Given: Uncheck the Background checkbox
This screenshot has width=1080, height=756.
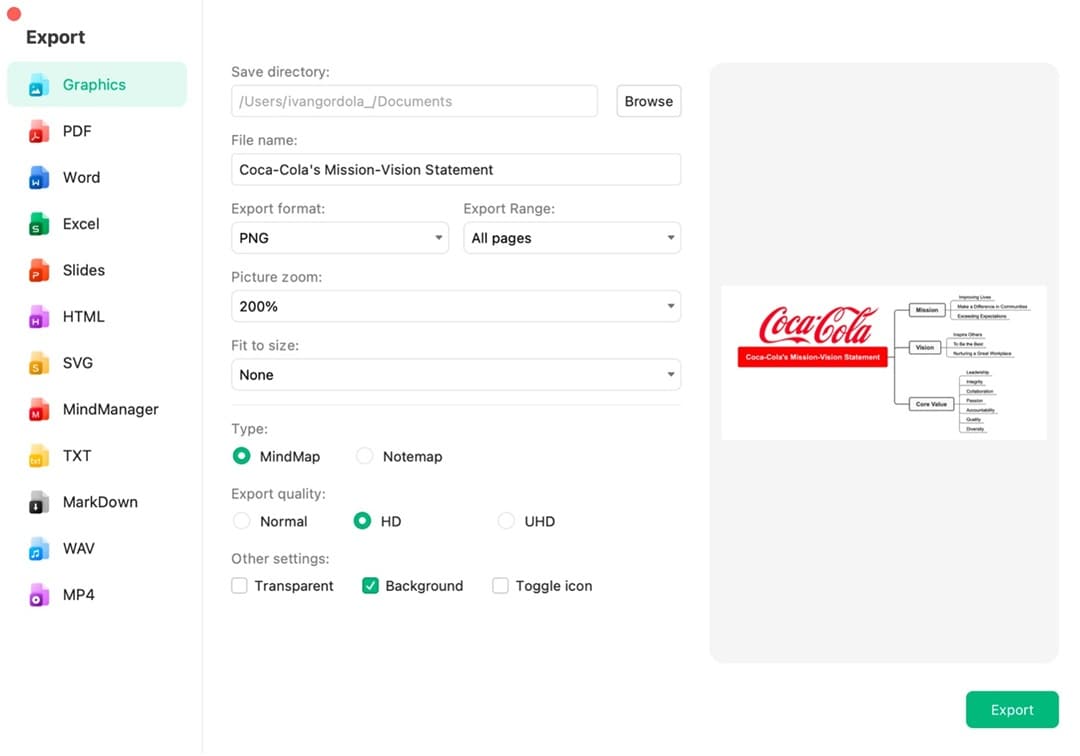Looking at the screenshot, I should coord(370,586).
